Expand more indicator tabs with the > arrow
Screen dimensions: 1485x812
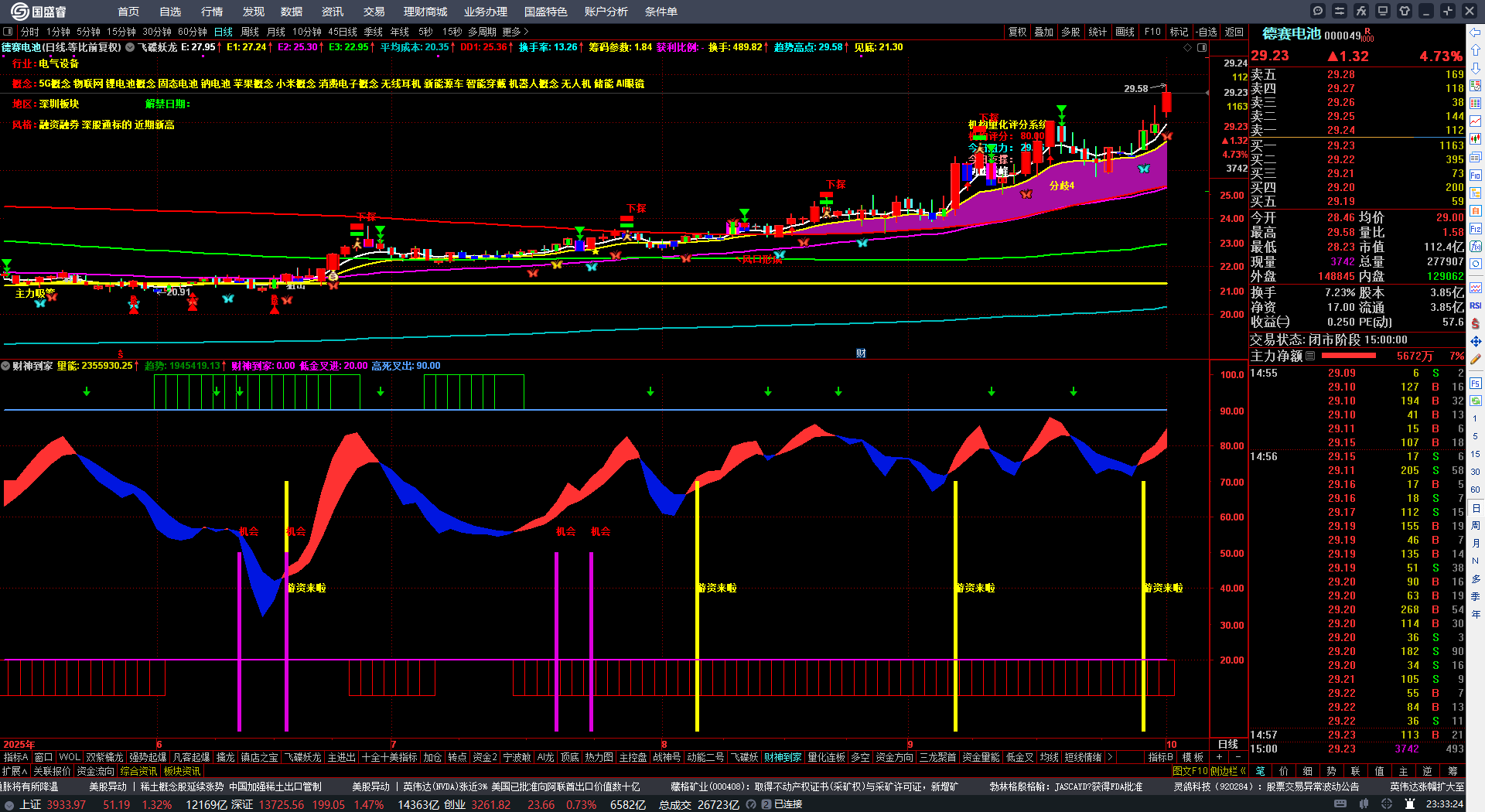pos(1110,757)
